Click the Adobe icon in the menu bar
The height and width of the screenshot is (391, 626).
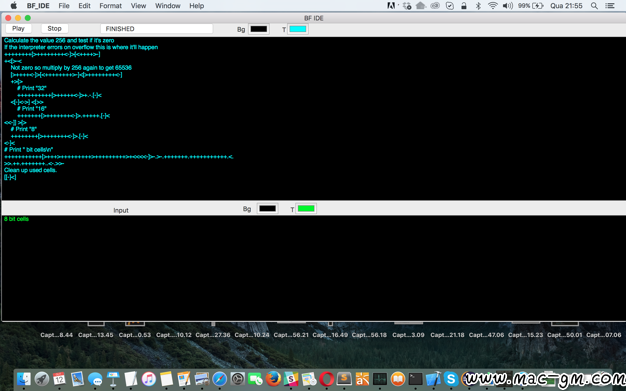(x=391, y=6)
